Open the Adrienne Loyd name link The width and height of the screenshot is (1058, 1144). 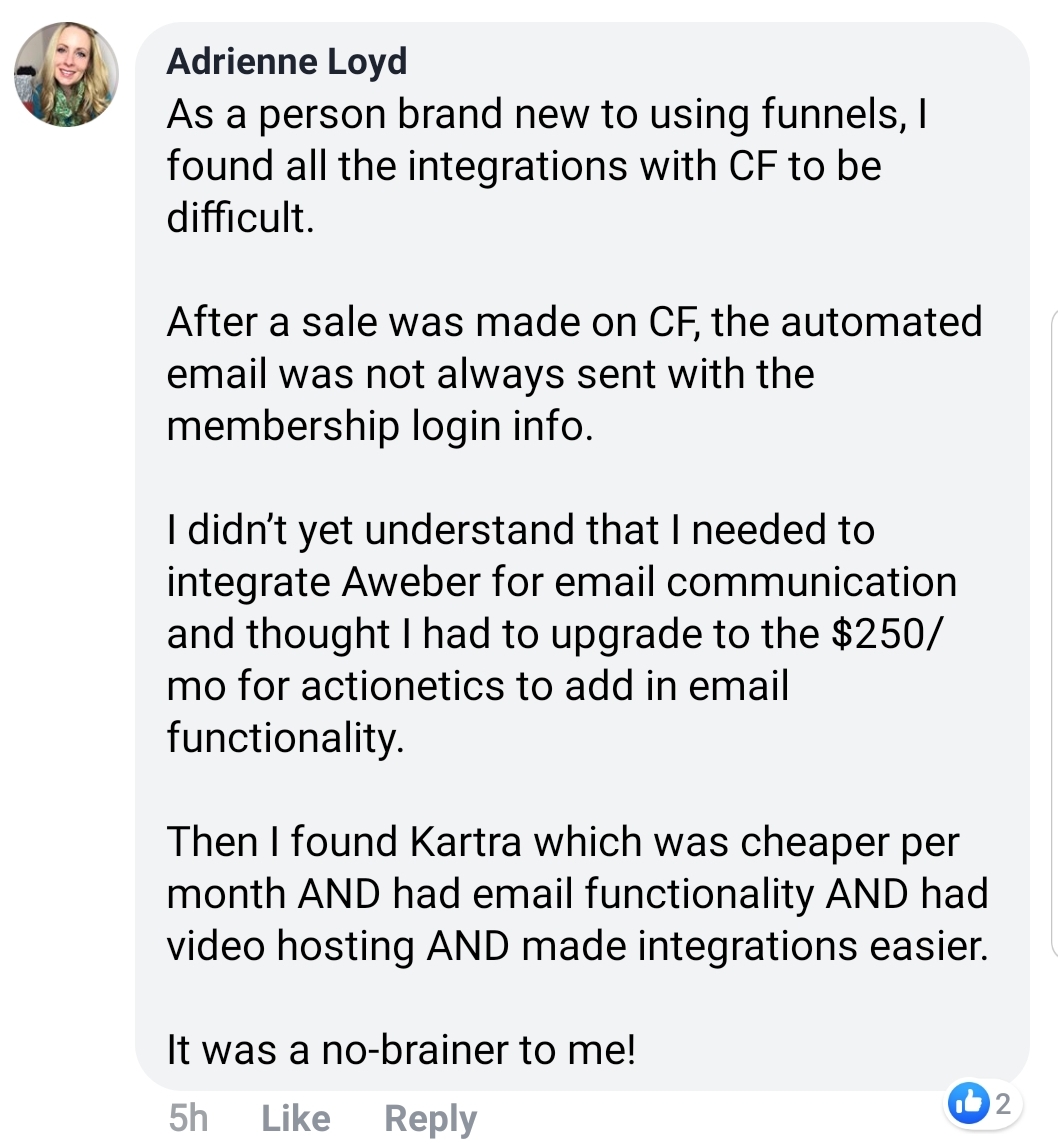pyautogui.click(x=287, y=62)
